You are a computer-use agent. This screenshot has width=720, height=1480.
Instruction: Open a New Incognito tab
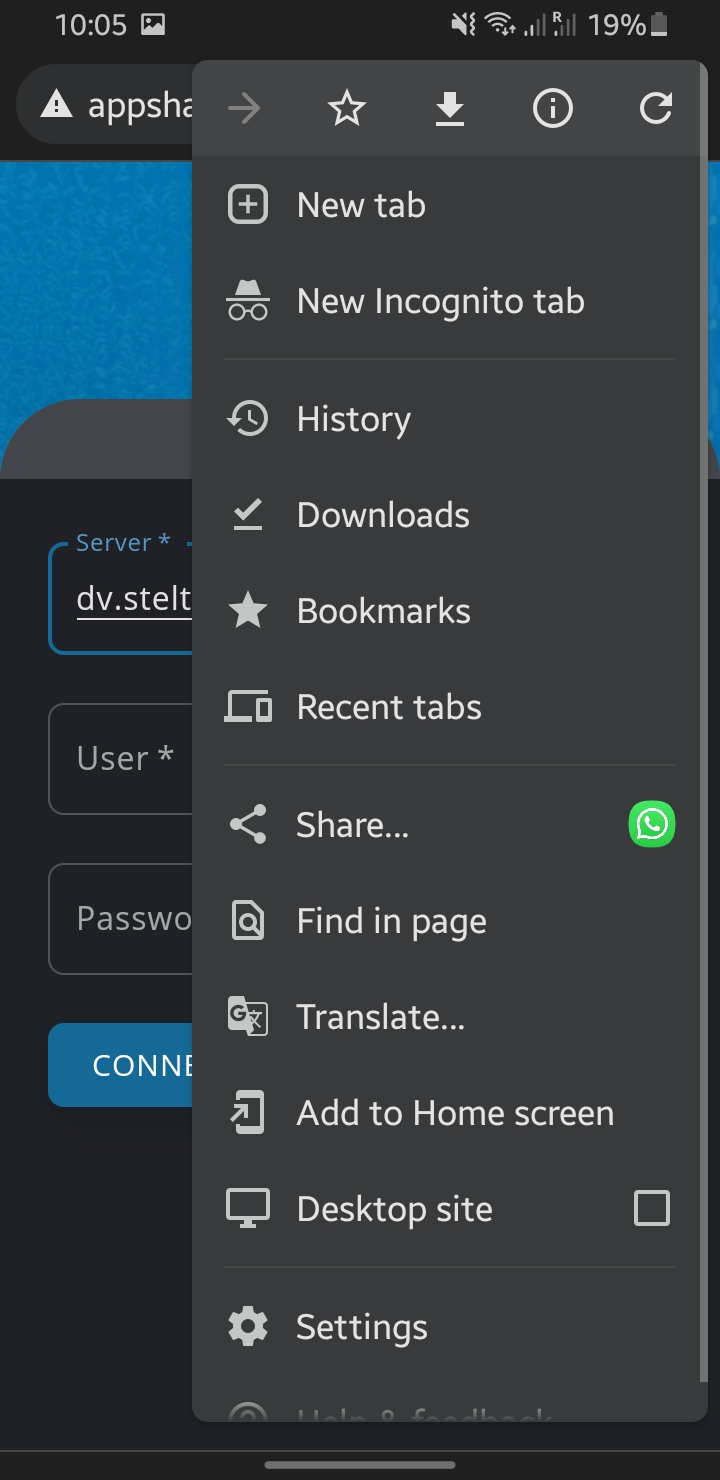pos(440,301)
